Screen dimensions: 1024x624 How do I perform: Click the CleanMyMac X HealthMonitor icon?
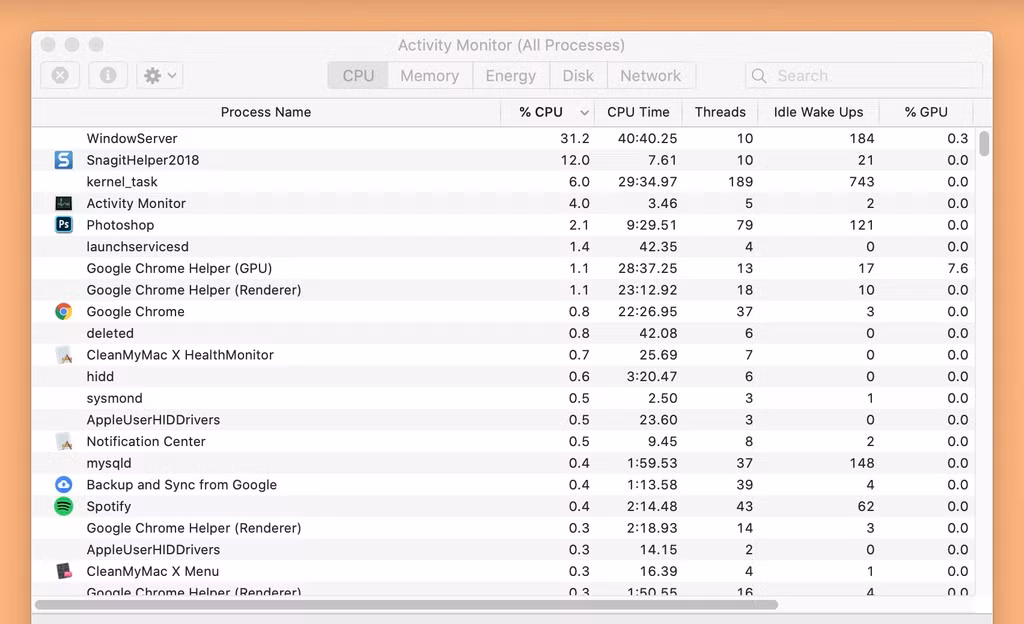(63, 354)
